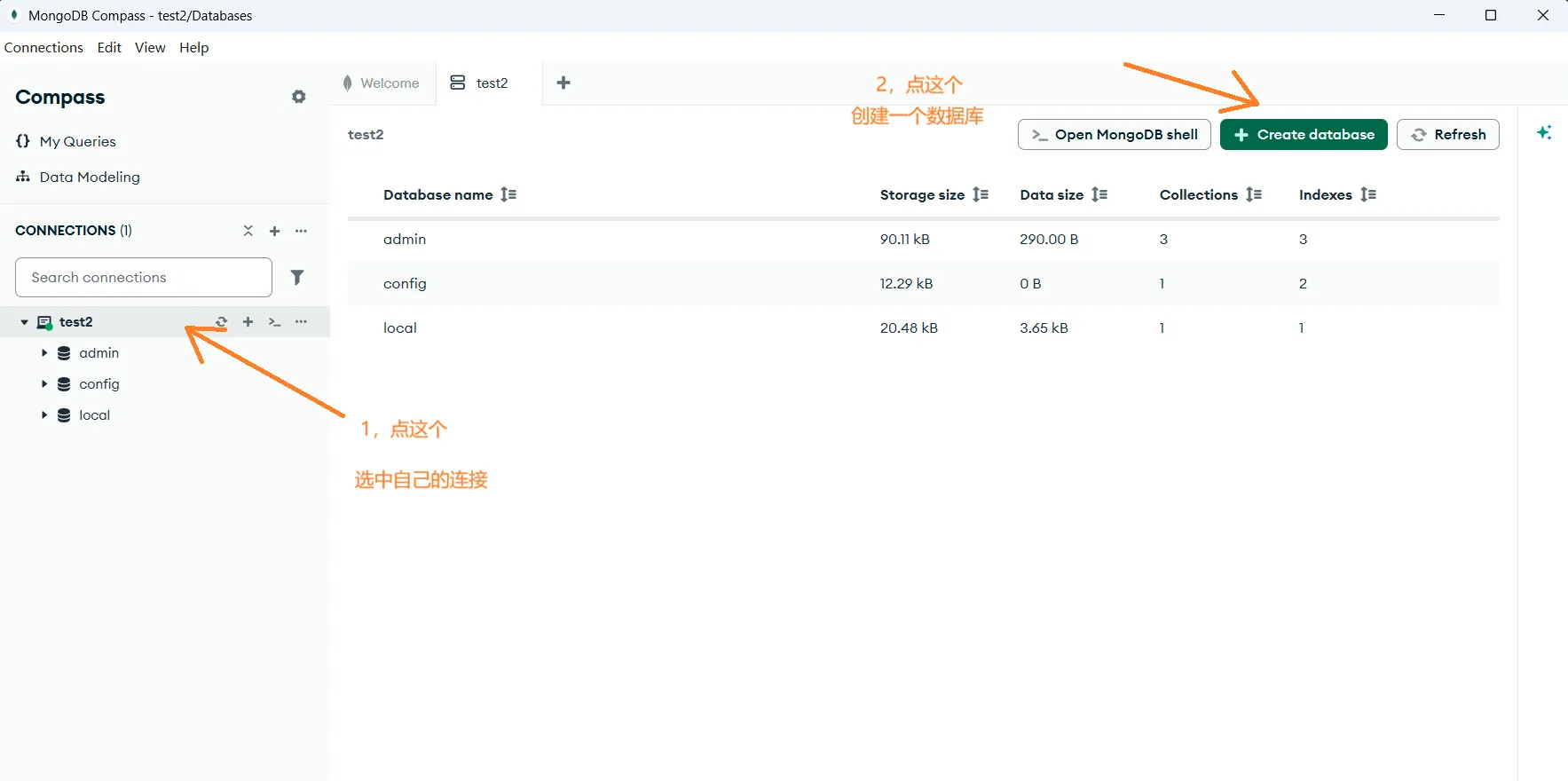Click the Storage size column header
Viewport: 1568px width, 781px height.
[x=922, y=194]
